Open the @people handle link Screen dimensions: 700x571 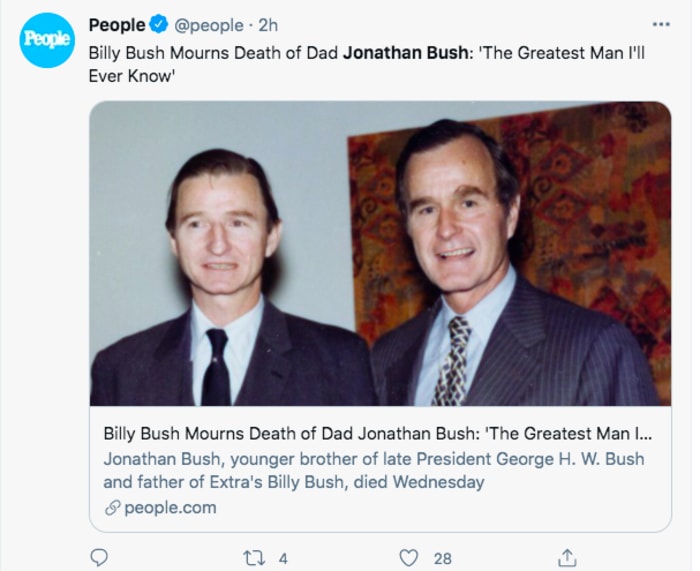211,24
